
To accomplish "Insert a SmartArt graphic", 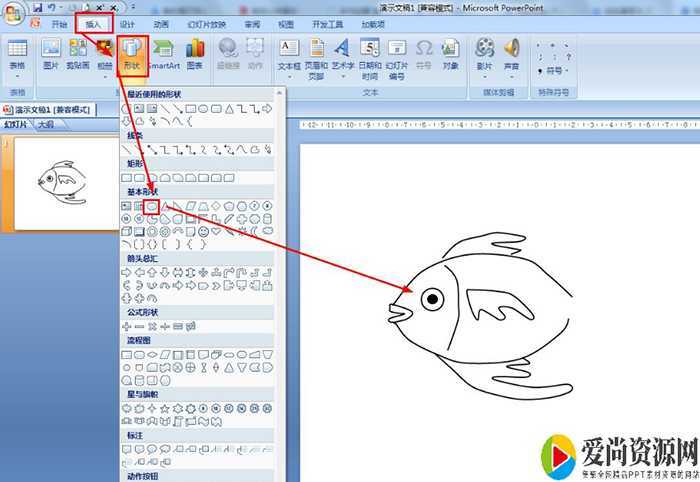I will coord(163,56).
